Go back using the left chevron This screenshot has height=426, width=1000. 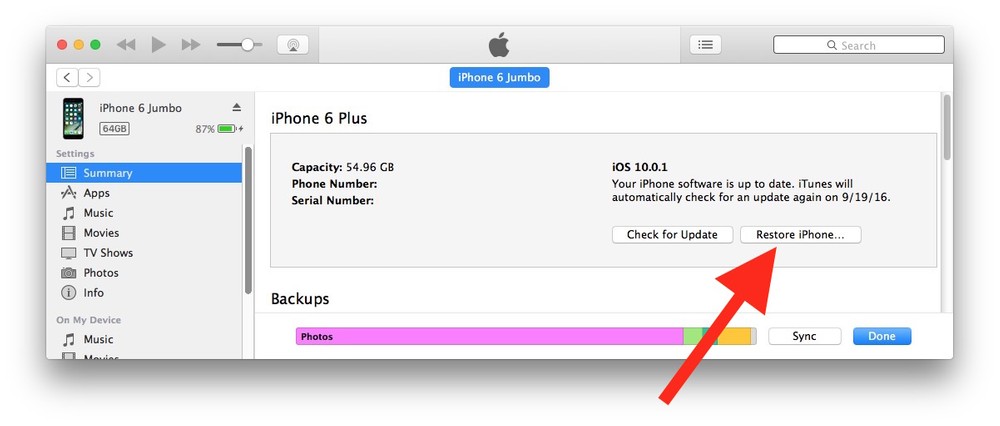coord(68,77)
